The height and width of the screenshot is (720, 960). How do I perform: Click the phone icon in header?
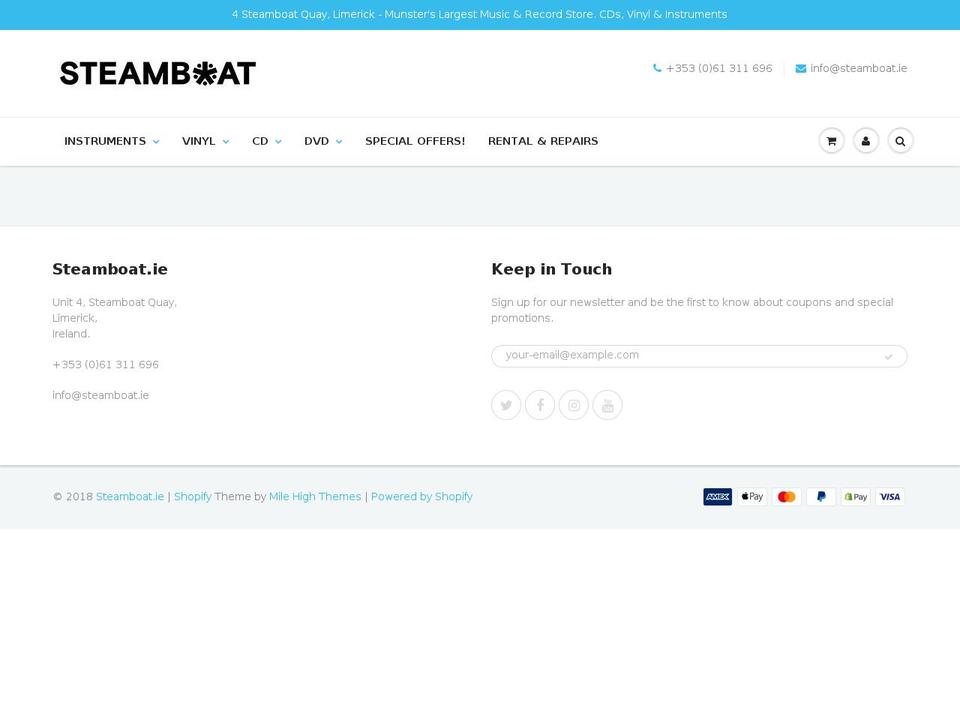tap(657, 68)
